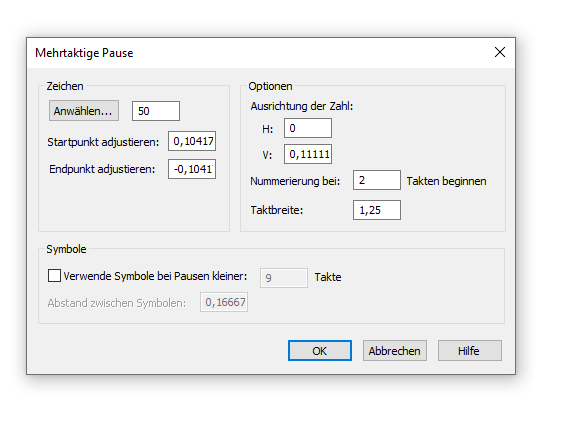Click the Verwende Symbole bei Pausen kleiner label
This screenshot has width=573, height=435.
click(155, 276)
